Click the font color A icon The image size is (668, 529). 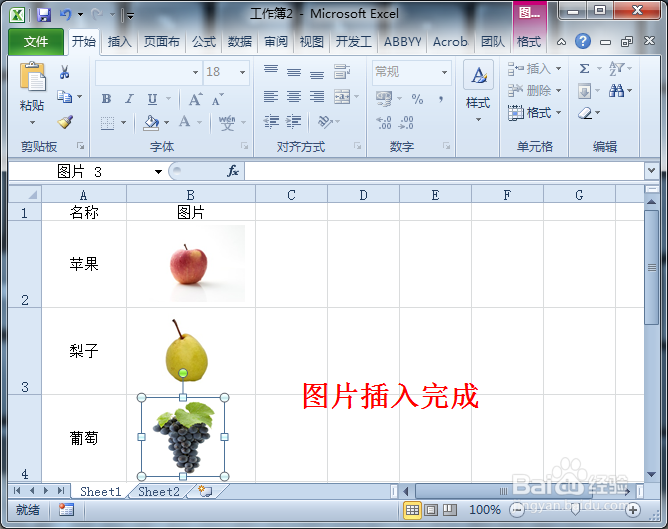(184, 122)
